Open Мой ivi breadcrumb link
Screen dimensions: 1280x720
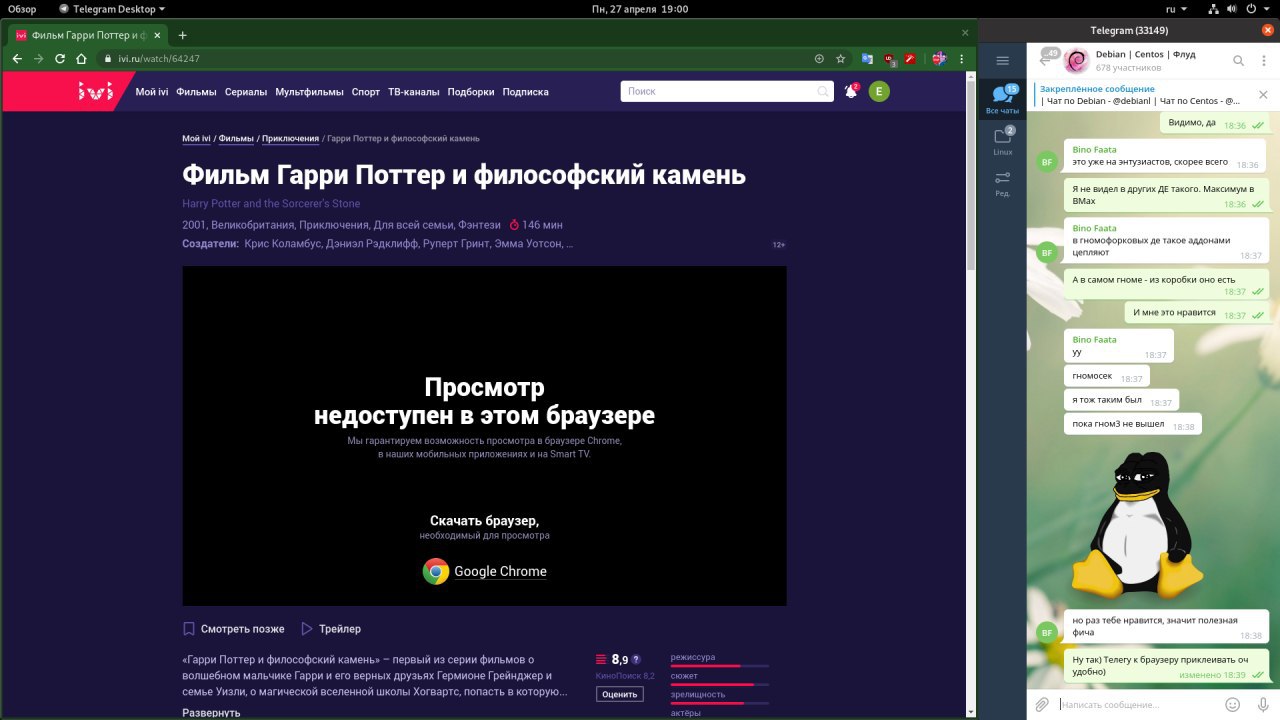pos(196,138)
